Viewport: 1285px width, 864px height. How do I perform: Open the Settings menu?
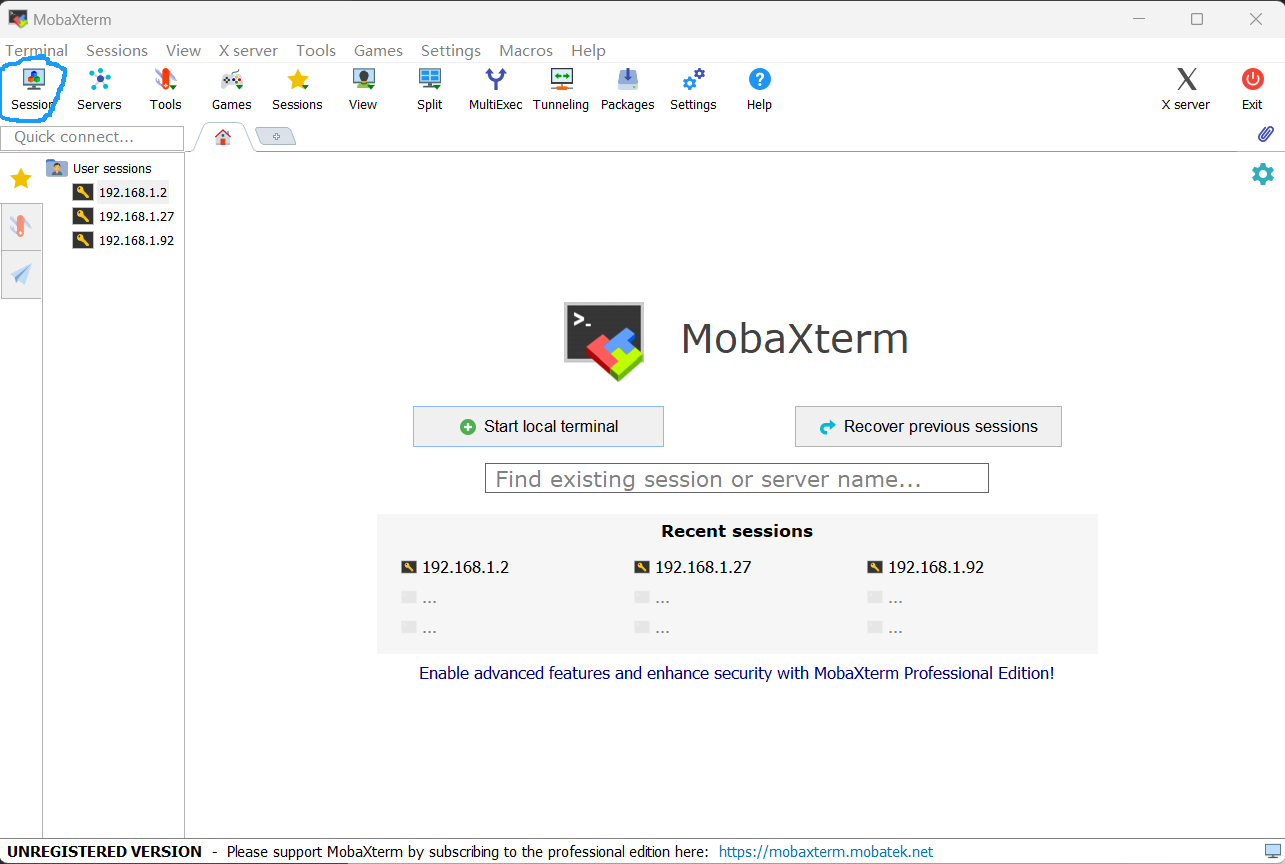point(451,50)
